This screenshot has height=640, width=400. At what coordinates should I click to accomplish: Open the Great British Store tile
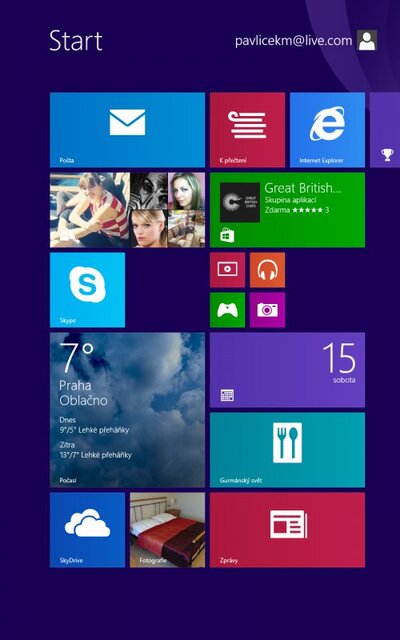pyautogui.click(x=287, y=210)
